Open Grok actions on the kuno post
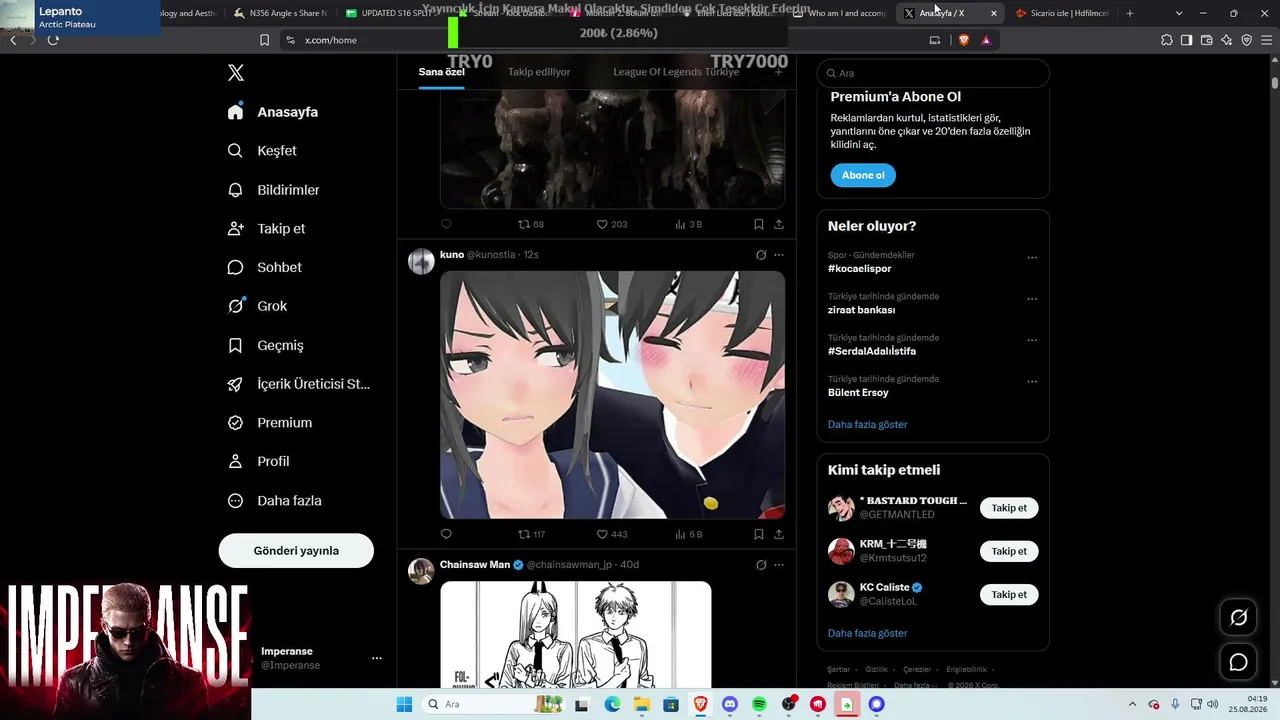The image size is (1280, 720). [x=761, y=255]
